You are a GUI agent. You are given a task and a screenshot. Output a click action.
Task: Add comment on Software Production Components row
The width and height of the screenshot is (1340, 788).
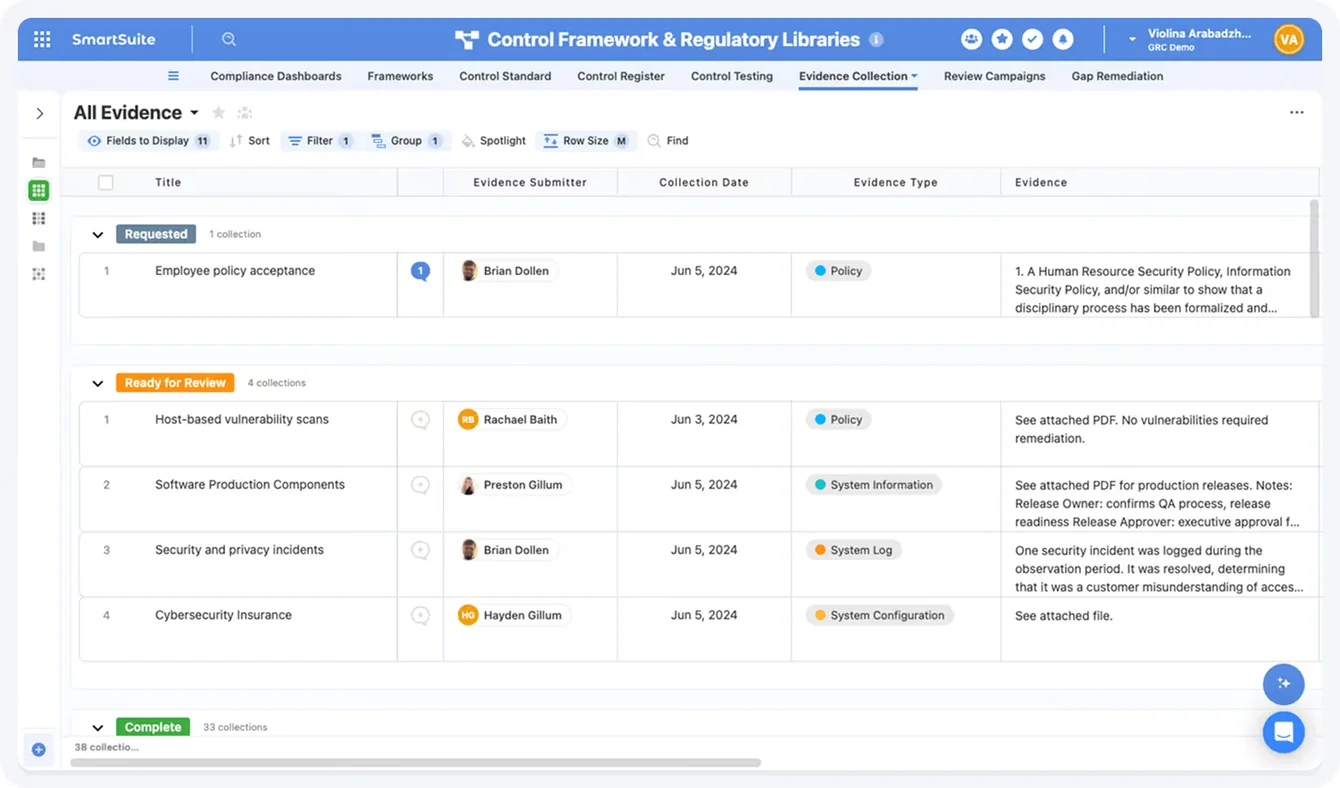[421, 485]
